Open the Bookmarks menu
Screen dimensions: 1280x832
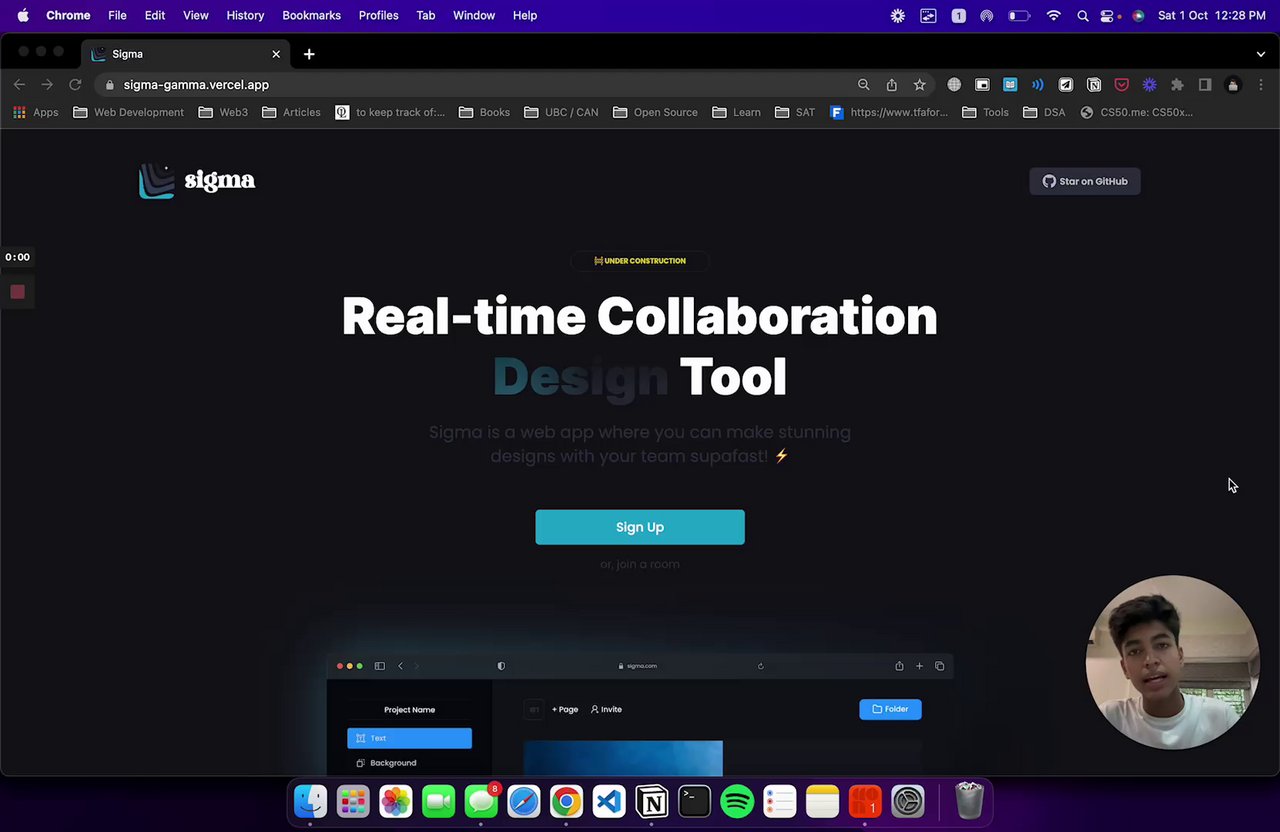coord(311,15)
